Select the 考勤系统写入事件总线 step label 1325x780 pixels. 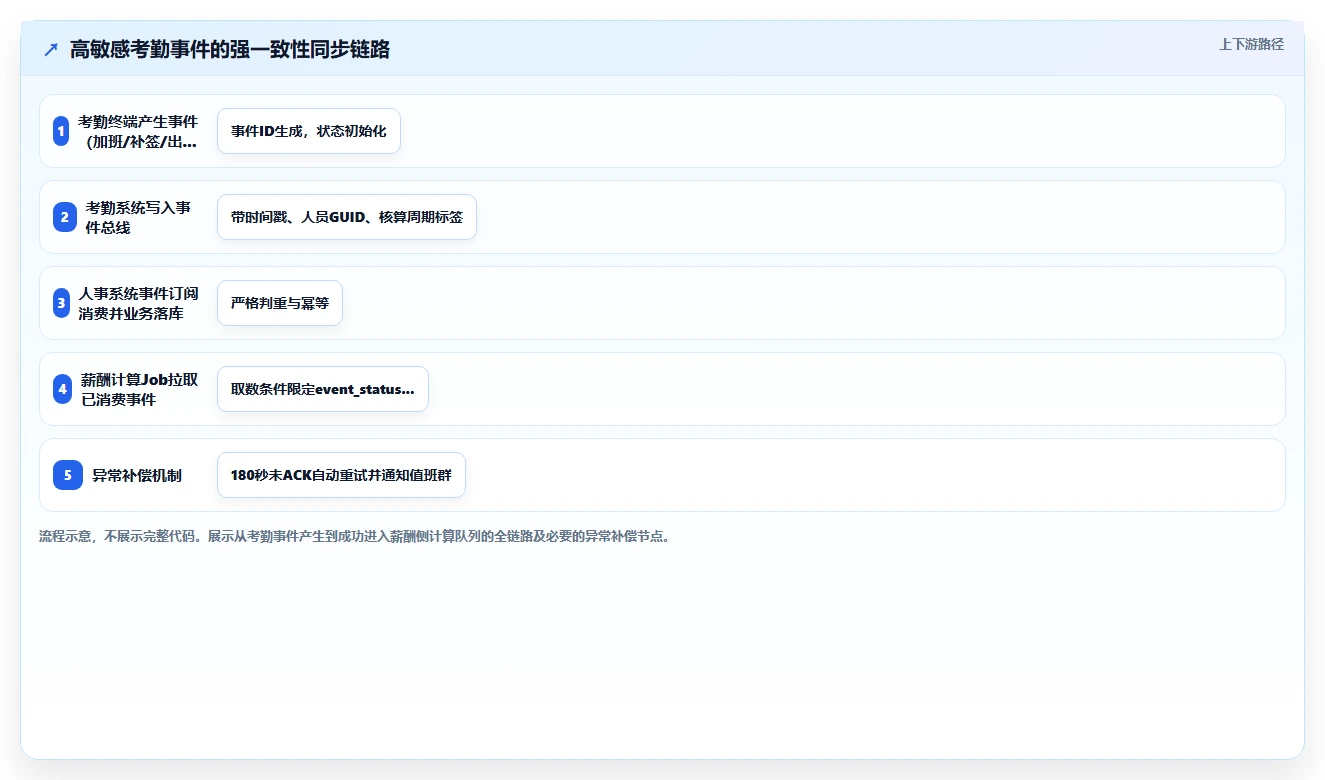click(138, 217)
